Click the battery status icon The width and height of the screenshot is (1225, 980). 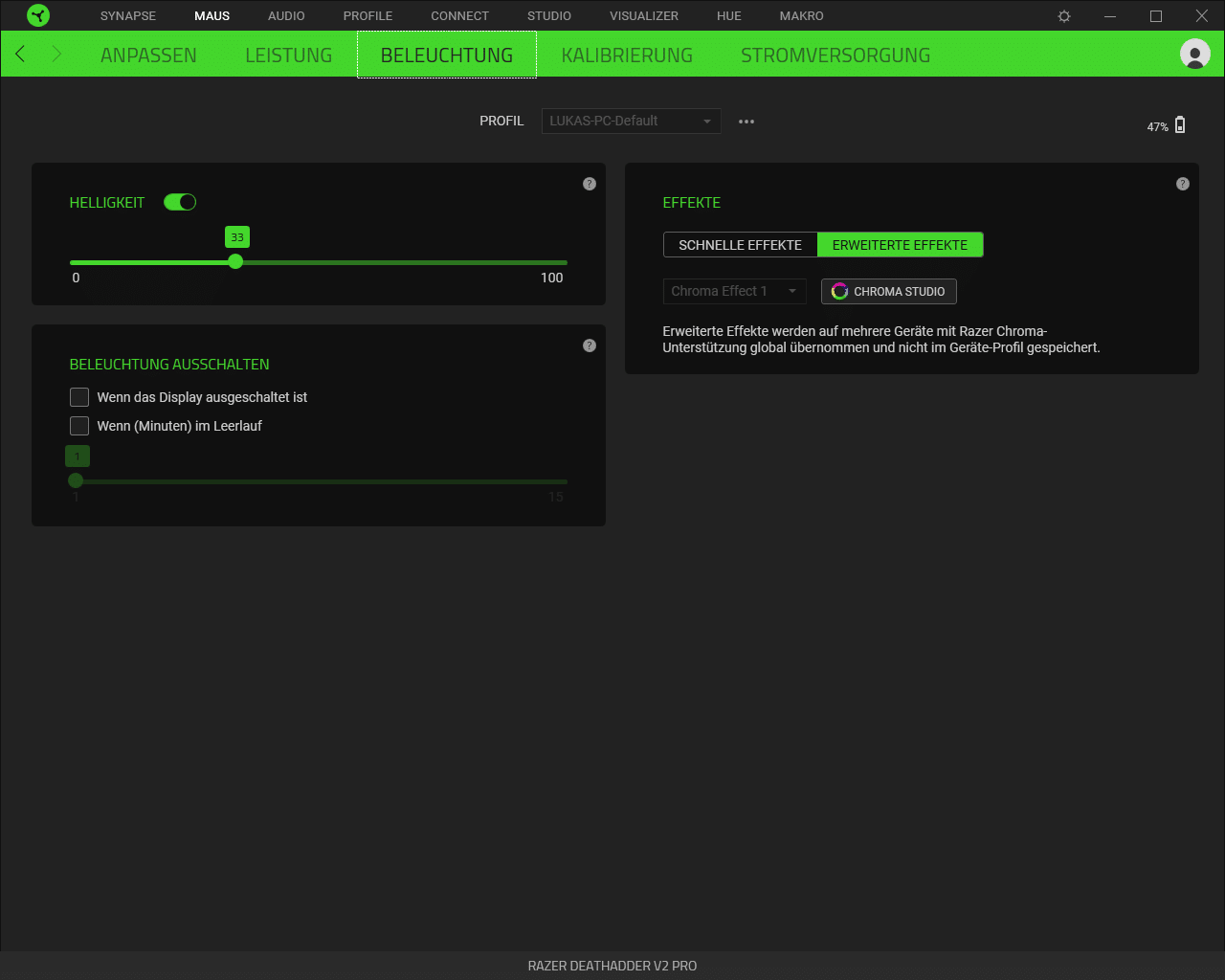(x=1180, y=125)
